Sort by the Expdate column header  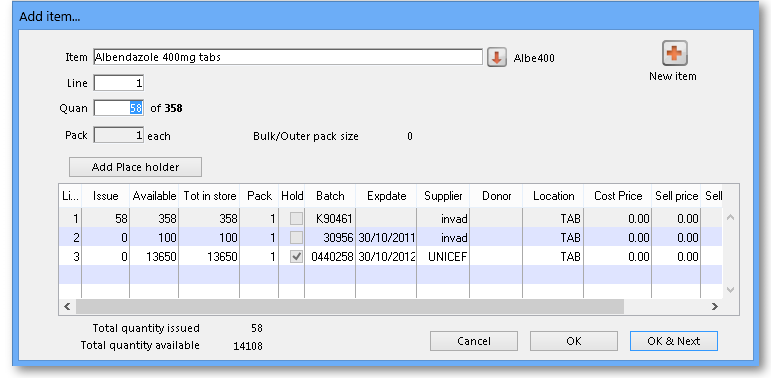tap(386, 196)
